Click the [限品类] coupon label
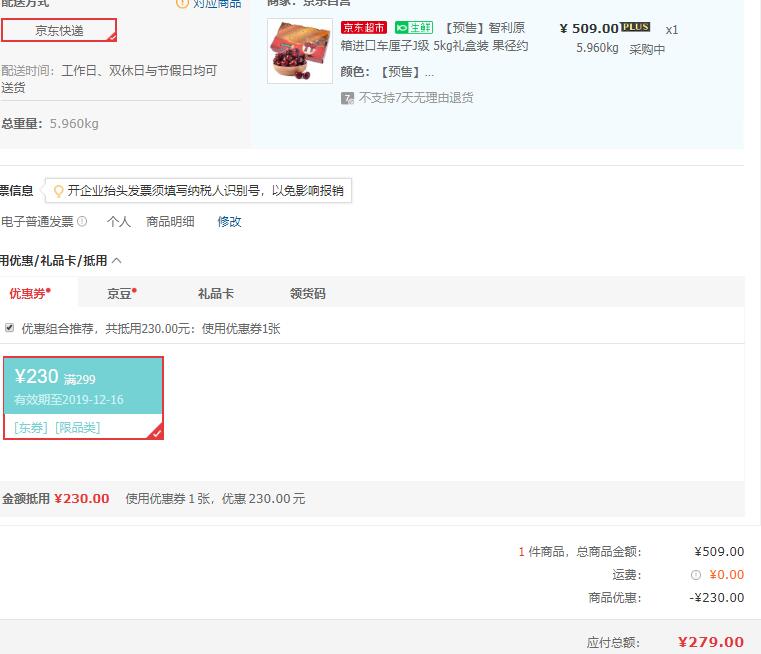Viewport: 761px width, 654px height. click(78, 427)
